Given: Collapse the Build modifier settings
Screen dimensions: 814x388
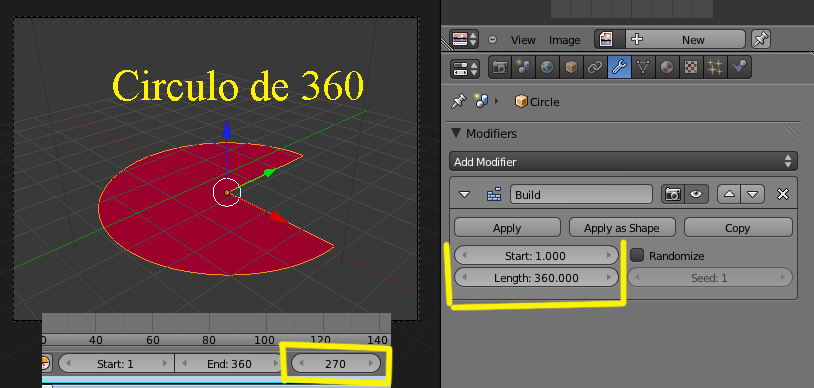Looking at the screenshot, I should 465,195.
